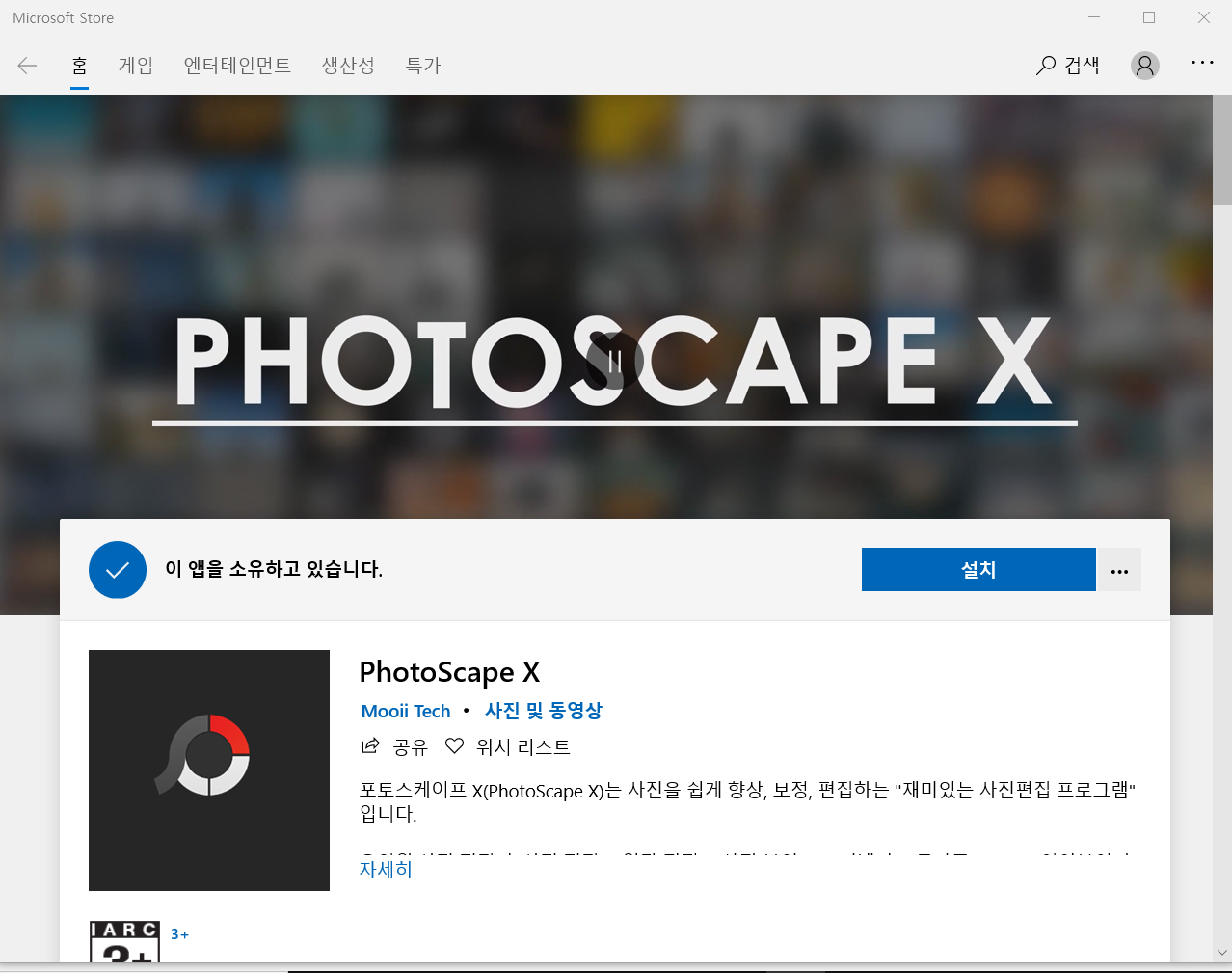1232x973 pixels.
Task: Select the 생산성 tab
Action: pos(348,66)
